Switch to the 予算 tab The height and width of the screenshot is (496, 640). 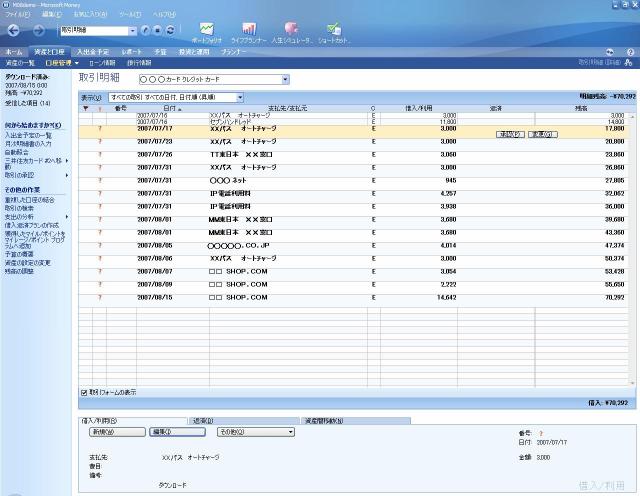click(x=160, y=52)
